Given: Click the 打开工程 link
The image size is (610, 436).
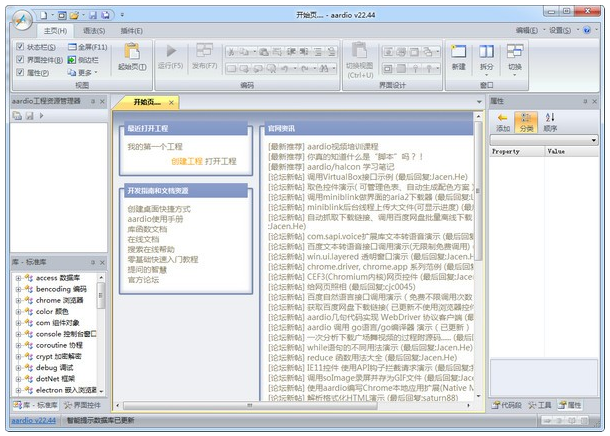Looking at the screenshot, I should (x=221, y=161).
